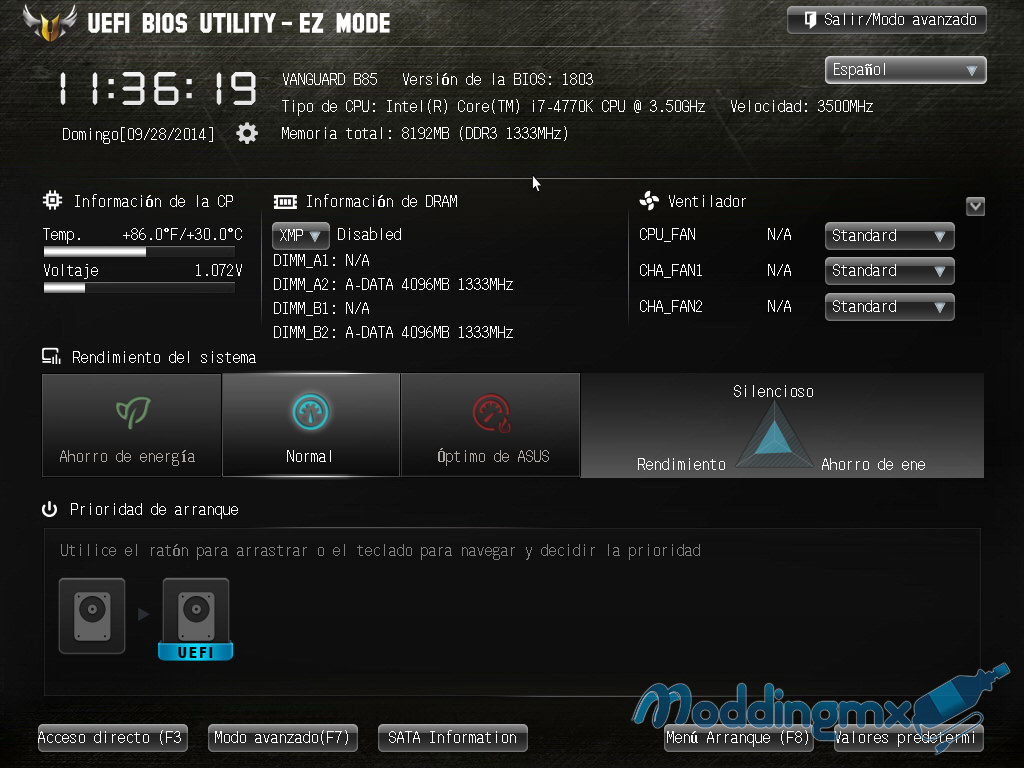The height and width of the screenshot is (768, 1024).
Task: Click the red ASUS Optimal gauge icon
Action: pos(491,413)
